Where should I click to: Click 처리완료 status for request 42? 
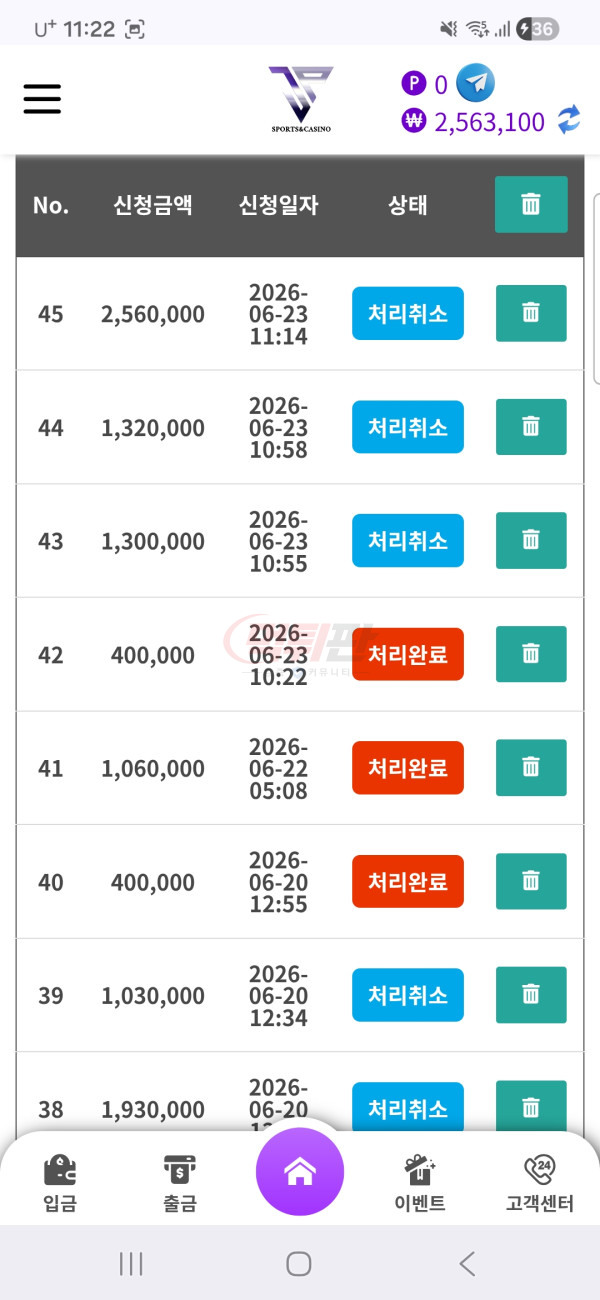click(408, 655)
